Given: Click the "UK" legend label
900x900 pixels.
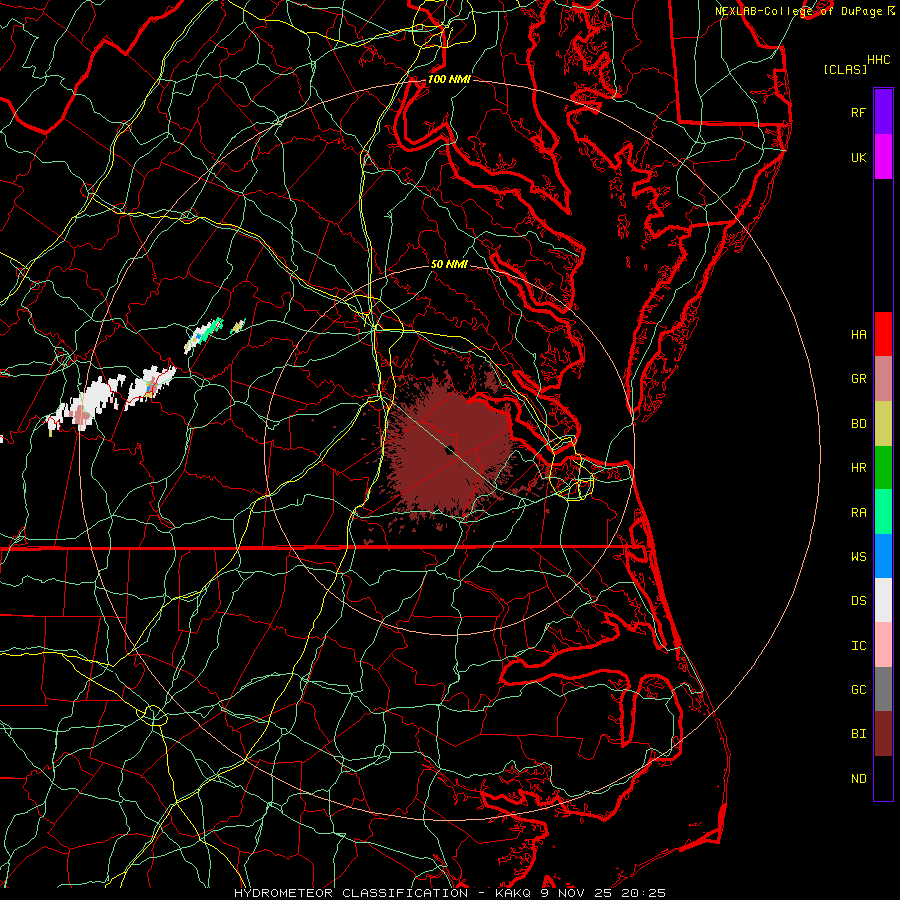Looking at the screenshot, I should coord(858,157).
